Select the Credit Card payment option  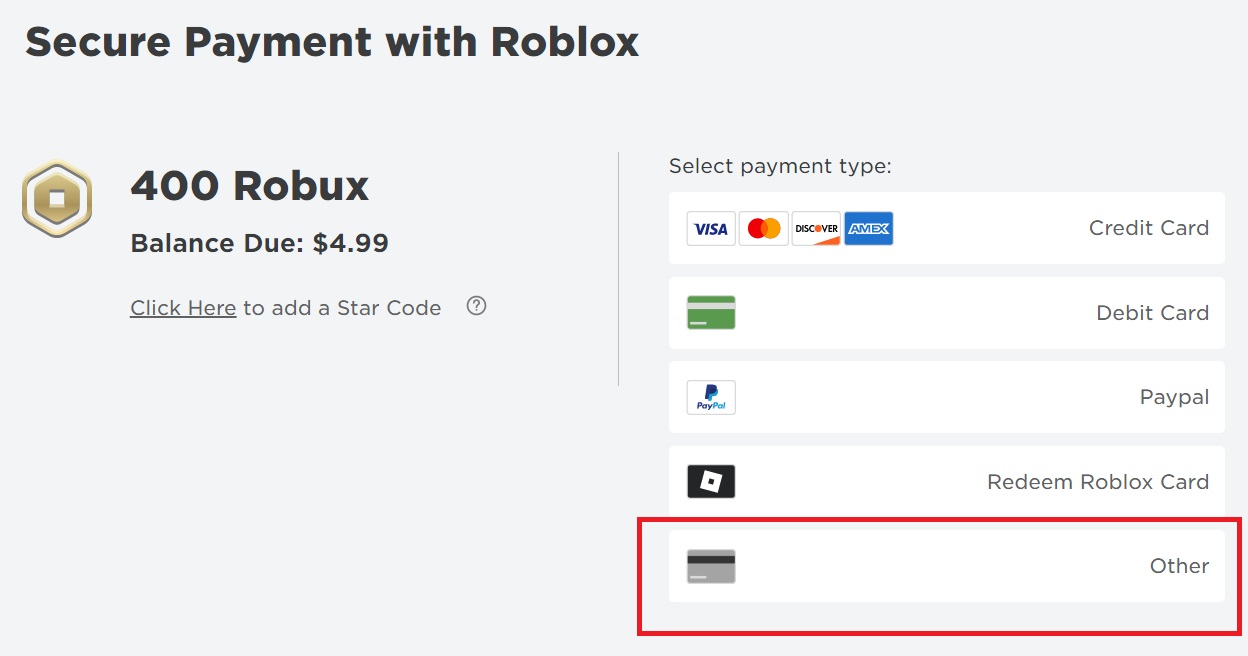pyautogui.click(x=1148, y=228)
